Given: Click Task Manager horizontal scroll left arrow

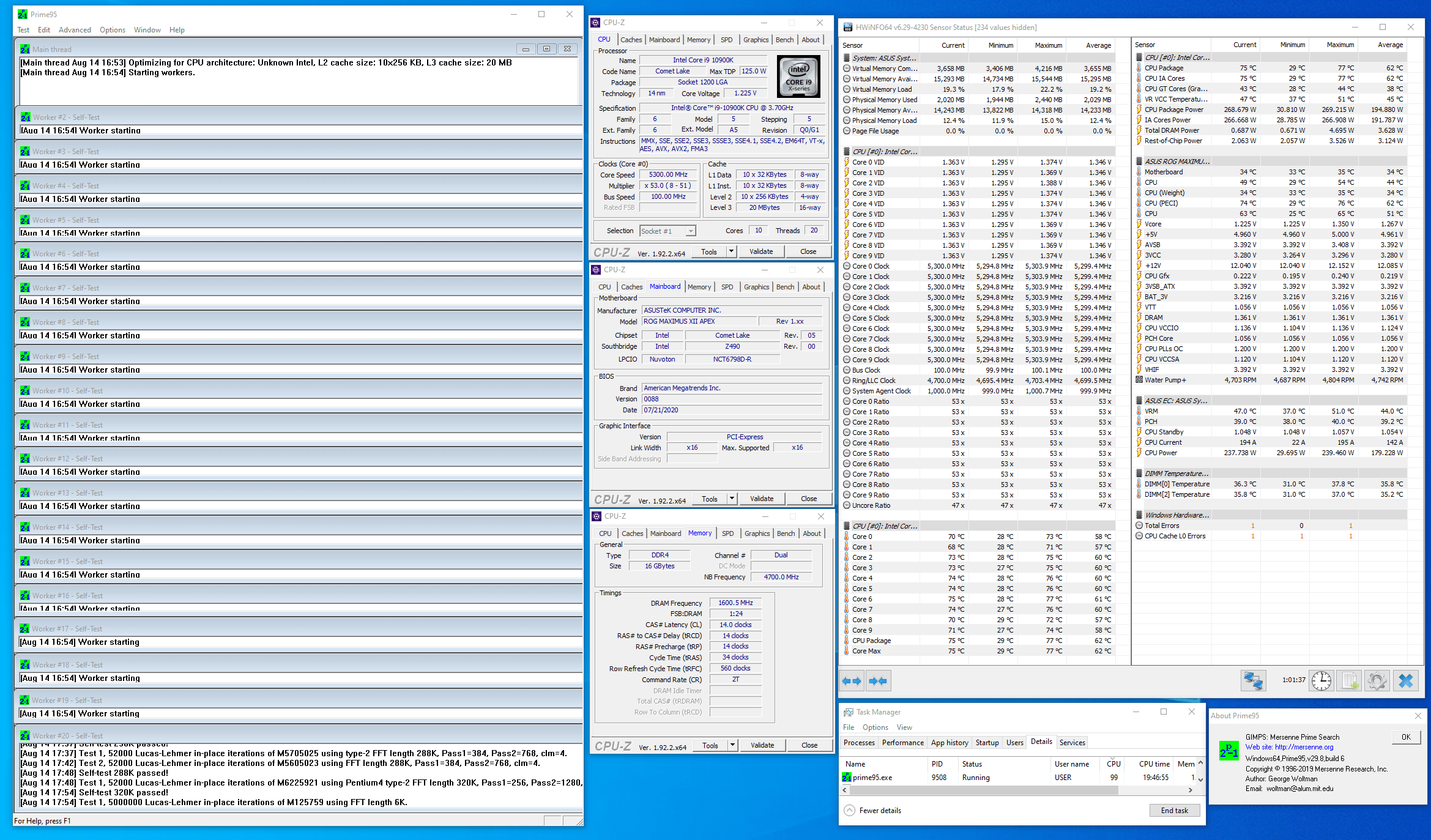Looking at the screenshot, I should coord(846,790).
